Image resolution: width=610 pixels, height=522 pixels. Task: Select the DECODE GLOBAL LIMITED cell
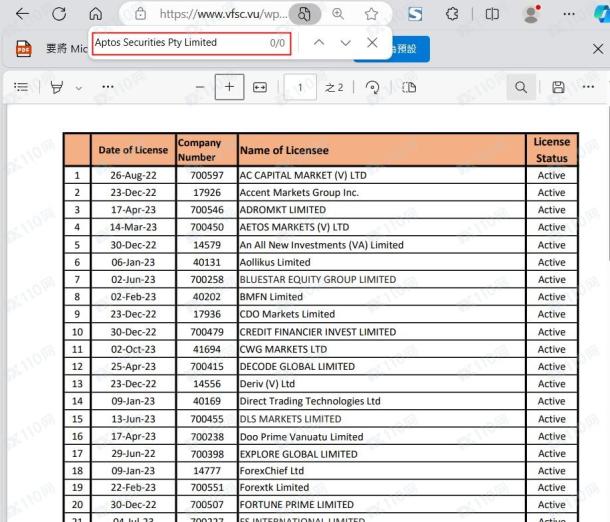tap(382, 367)
